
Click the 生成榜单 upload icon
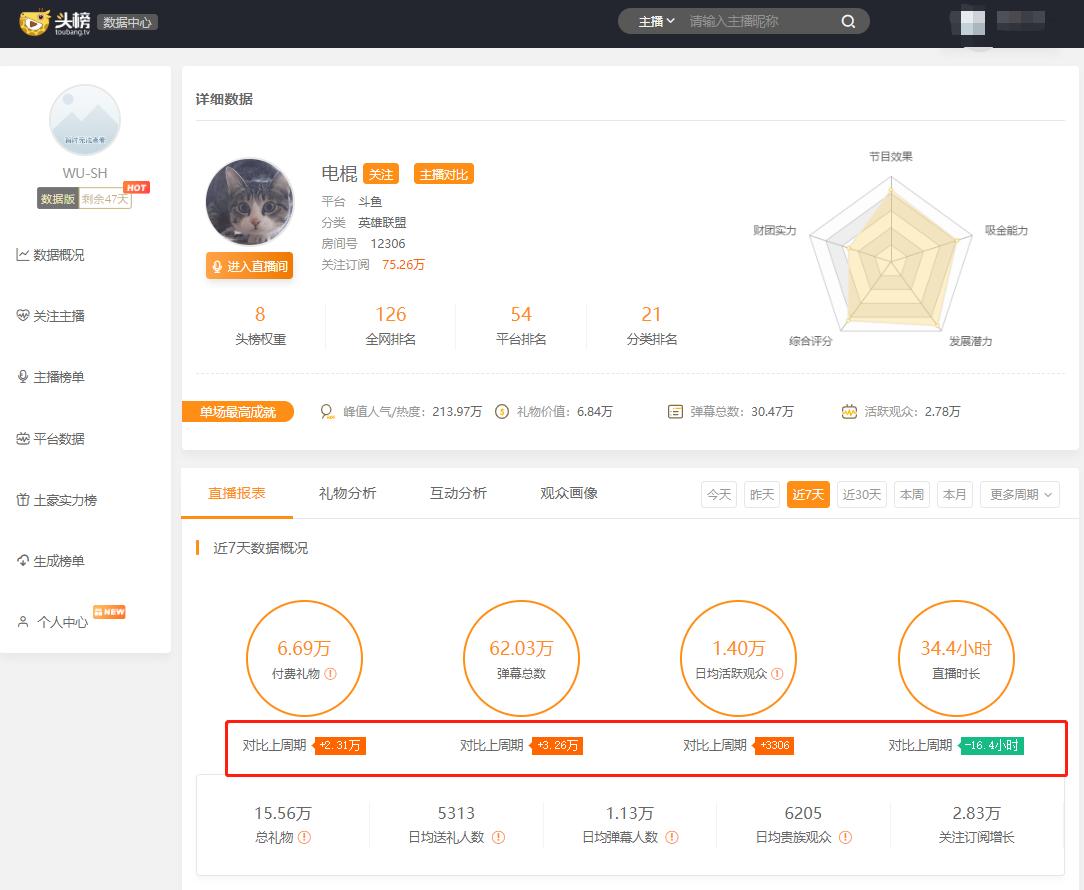pos(22,560)
